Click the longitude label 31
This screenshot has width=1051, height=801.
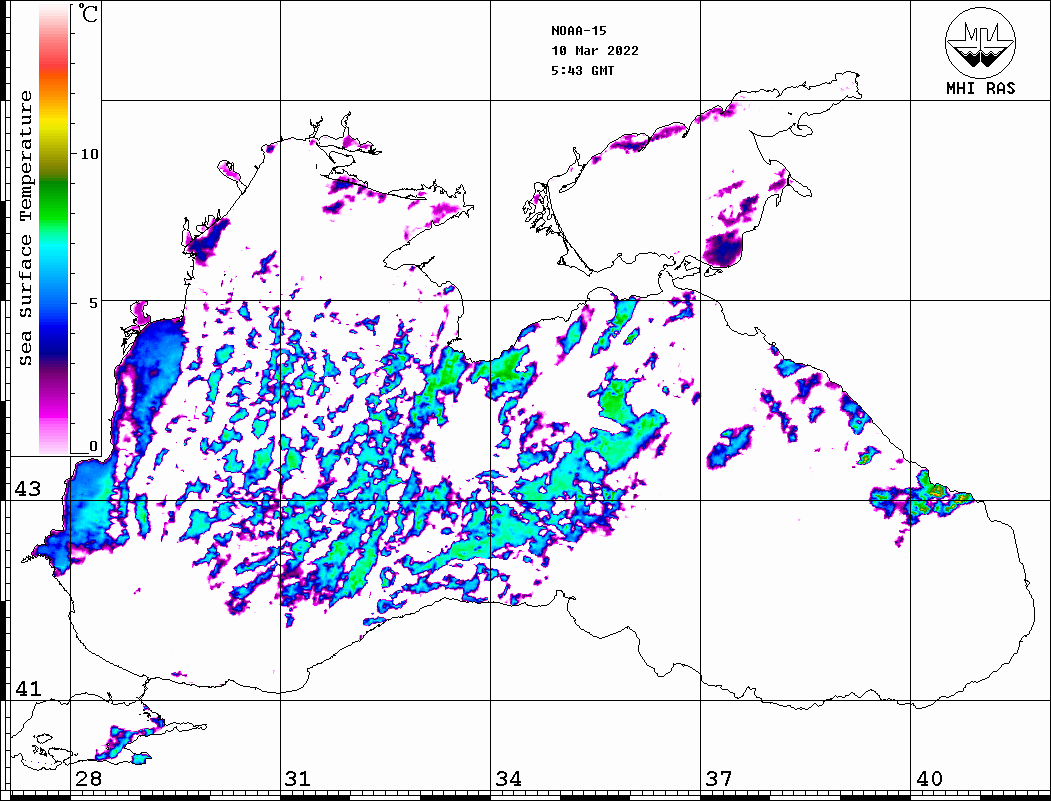coord(297,779)
